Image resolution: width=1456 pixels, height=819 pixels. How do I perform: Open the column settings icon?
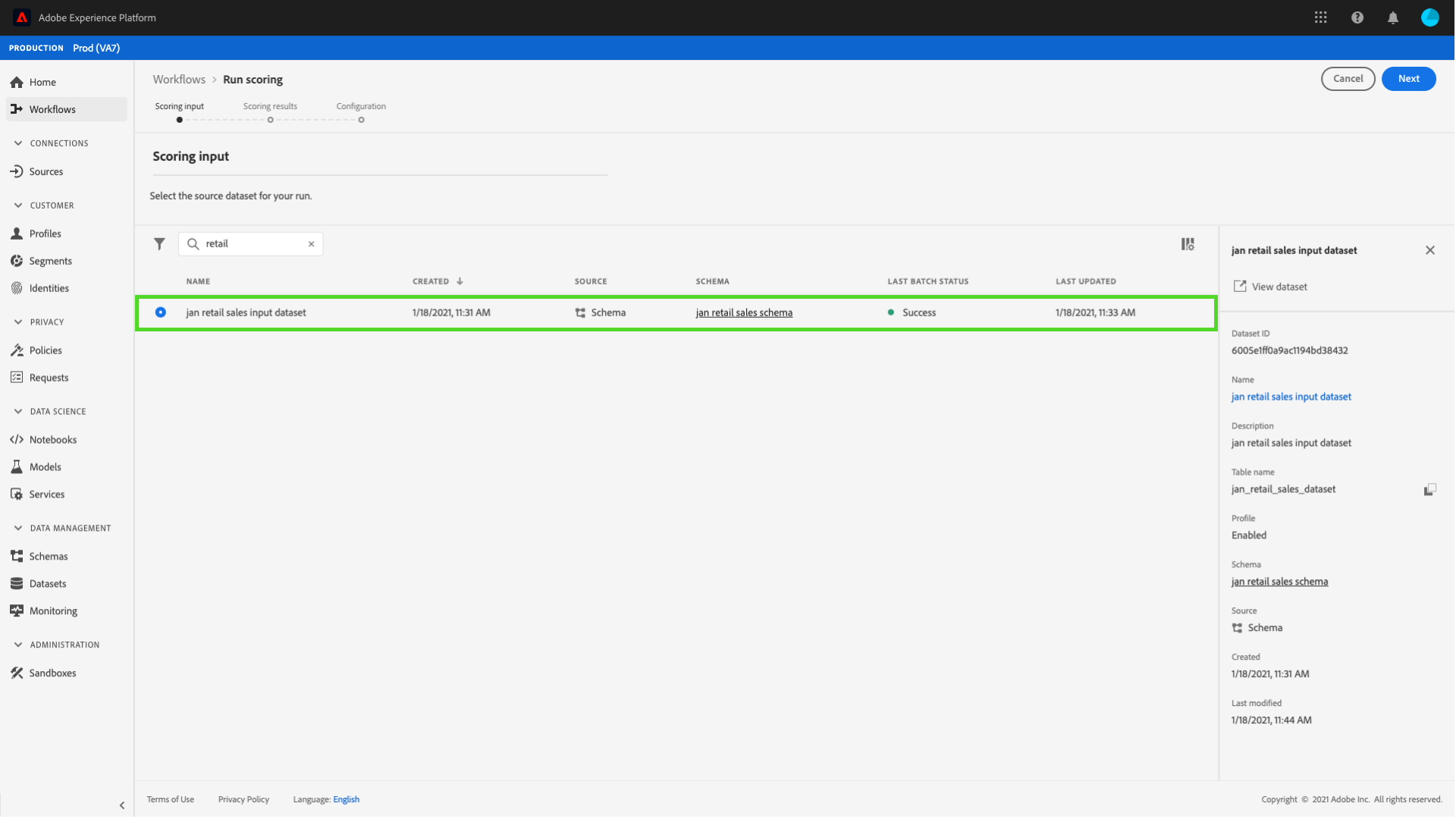[1188, 244]
